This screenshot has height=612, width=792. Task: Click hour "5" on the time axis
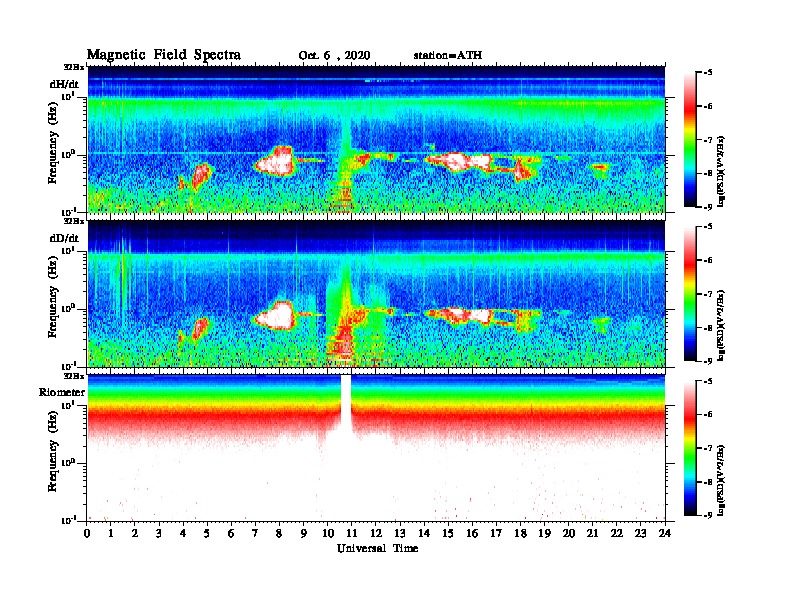point(207,534)
